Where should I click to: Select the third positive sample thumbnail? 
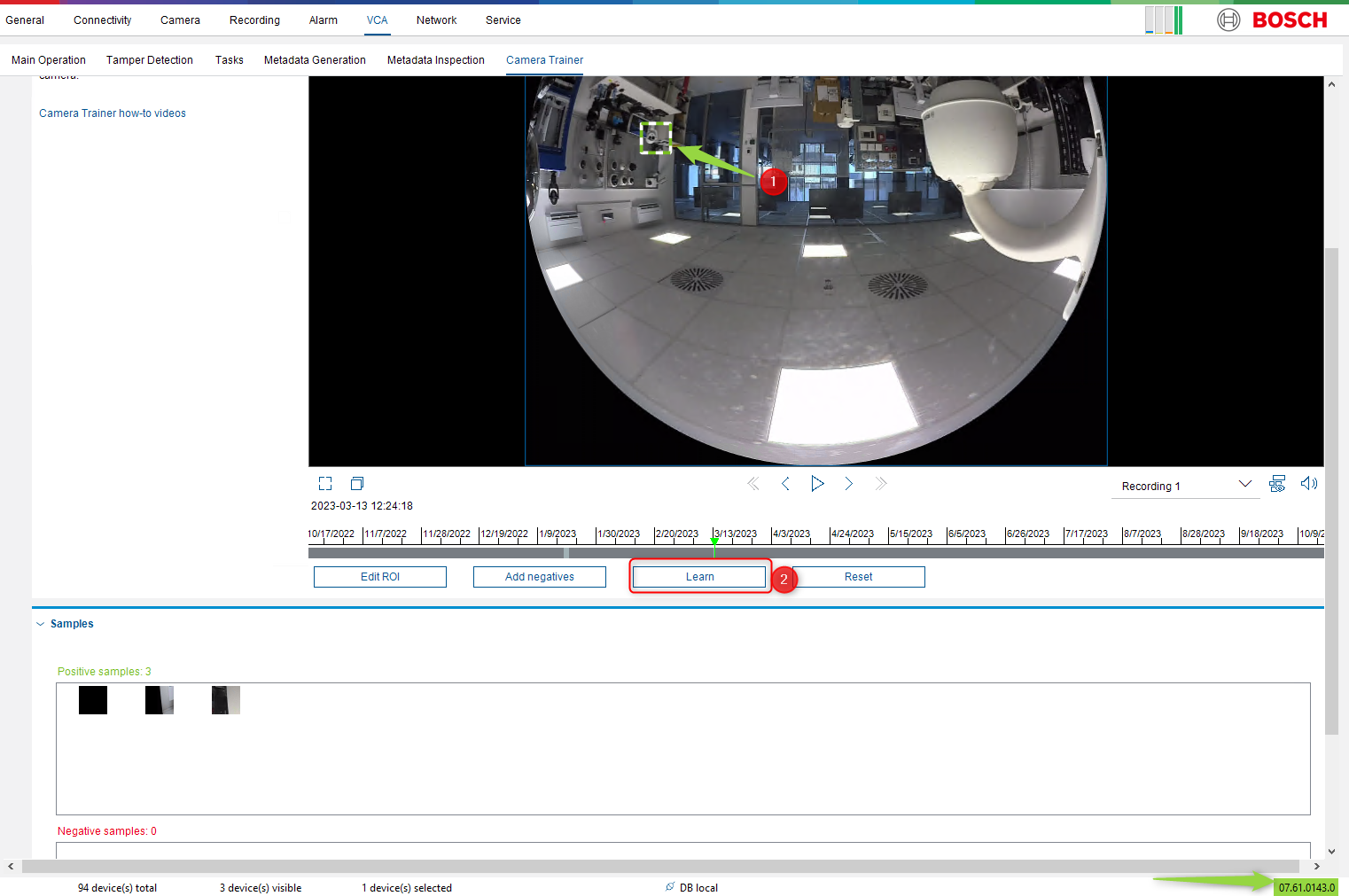click(226, 700)
